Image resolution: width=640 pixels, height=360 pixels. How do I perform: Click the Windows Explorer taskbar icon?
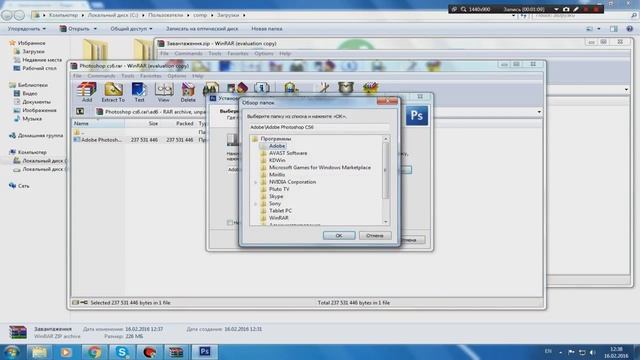39,352
